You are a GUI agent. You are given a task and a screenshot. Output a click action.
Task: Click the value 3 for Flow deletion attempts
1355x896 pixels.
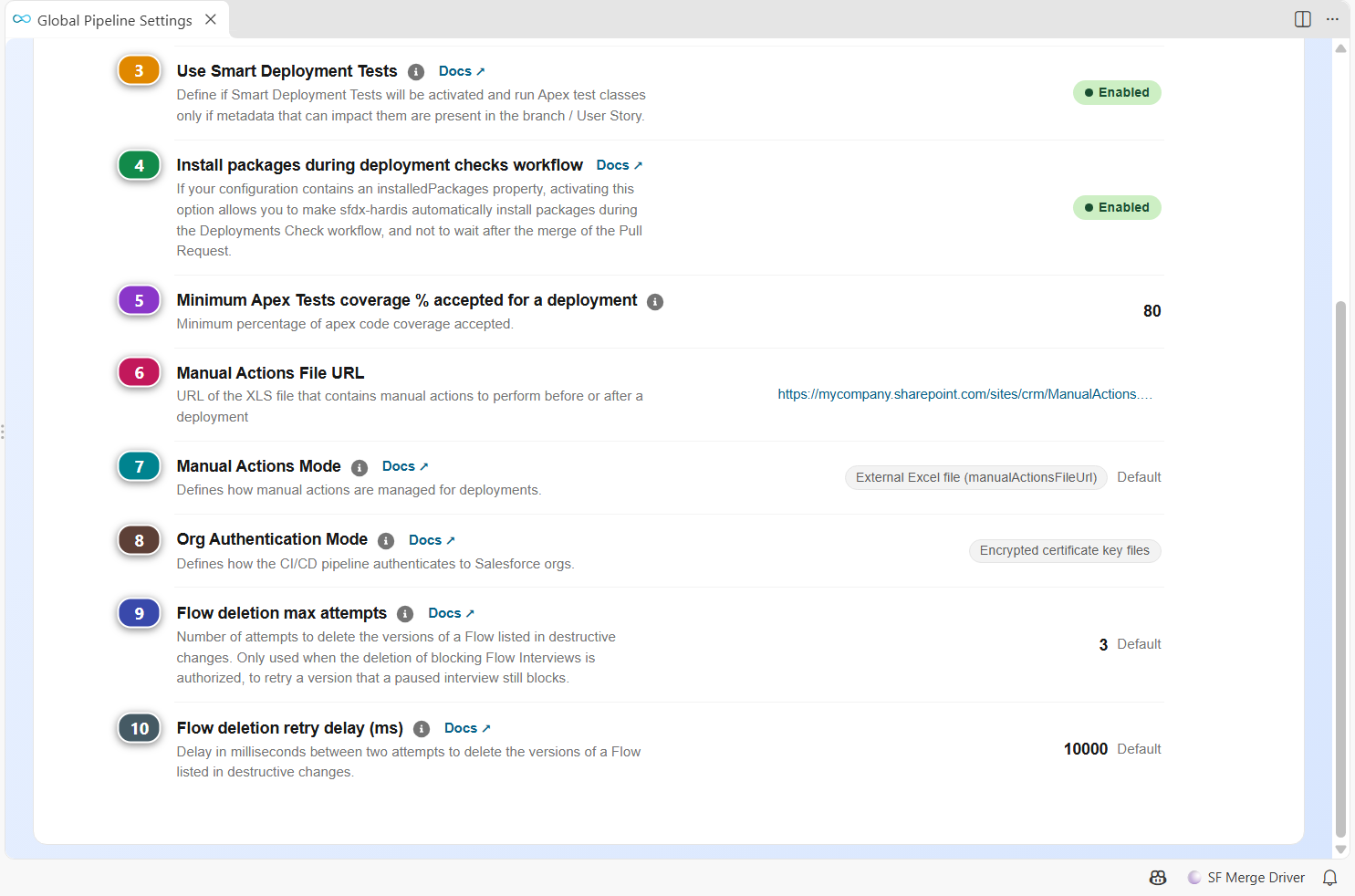tap(1103, 645)
